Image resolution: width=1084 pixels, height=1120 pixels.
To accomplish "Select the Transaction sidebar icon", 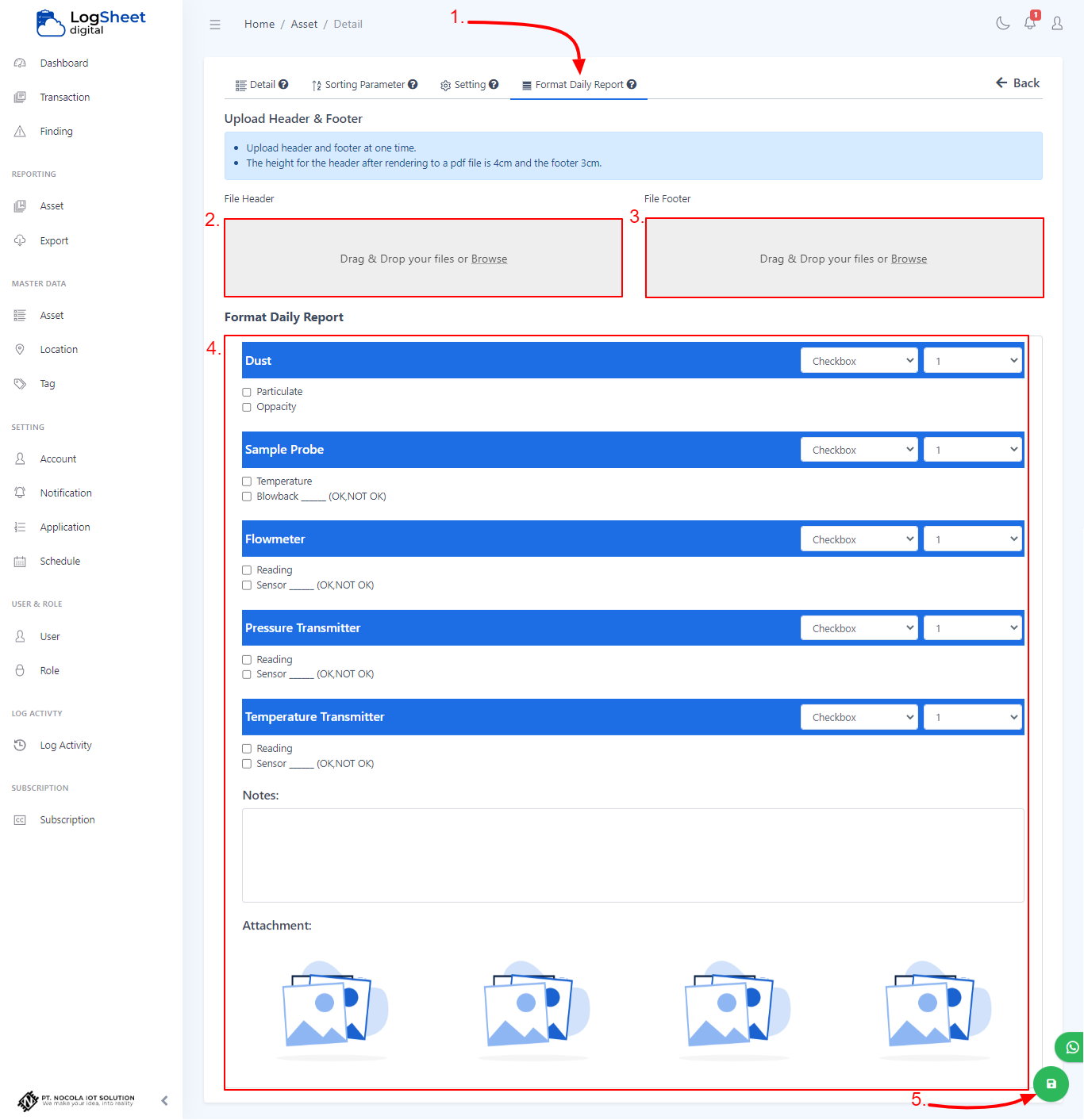I will [20, 97].
